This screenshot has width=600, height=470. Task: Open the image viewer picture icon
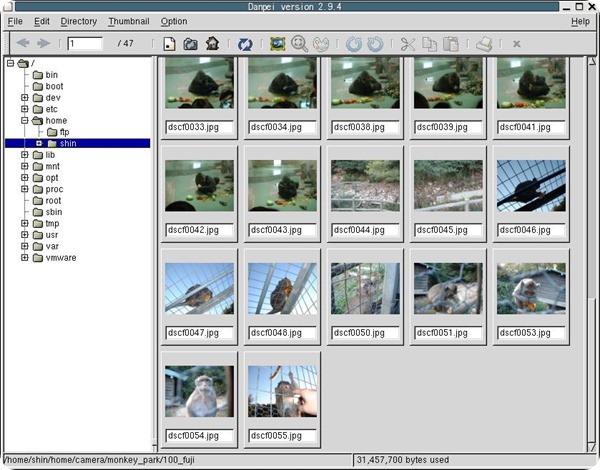278,44
